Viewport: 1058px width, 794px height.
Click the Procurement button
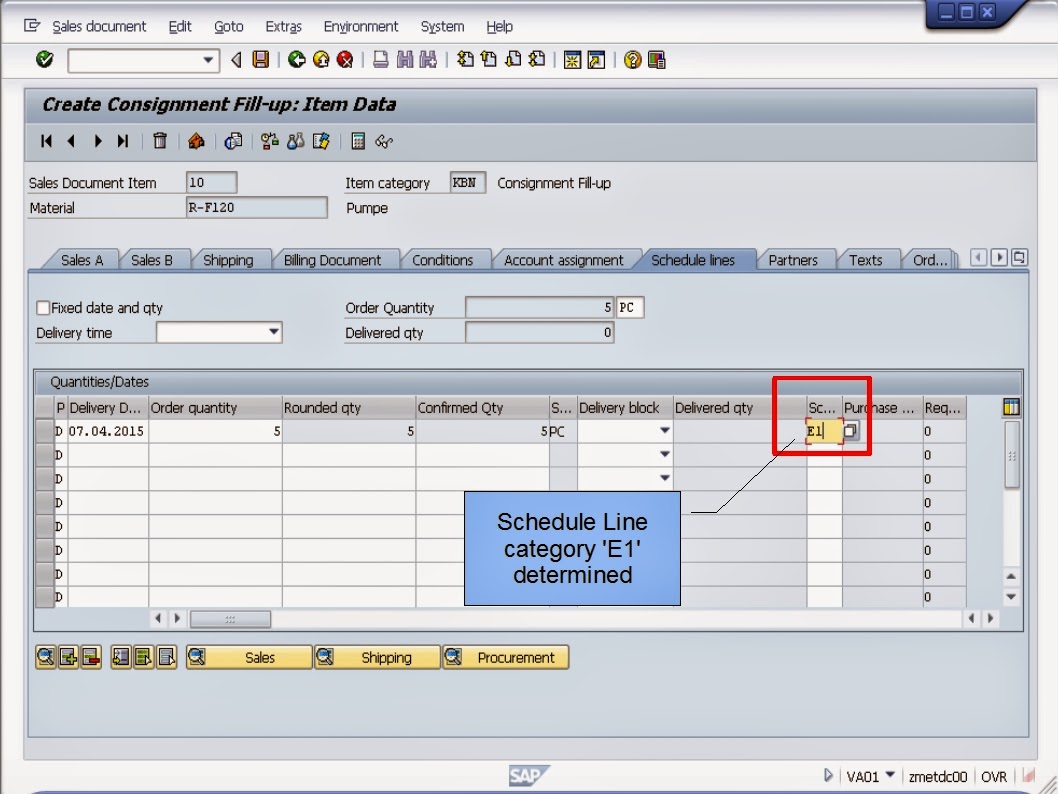pyautogui.click(x=516, y=657)
